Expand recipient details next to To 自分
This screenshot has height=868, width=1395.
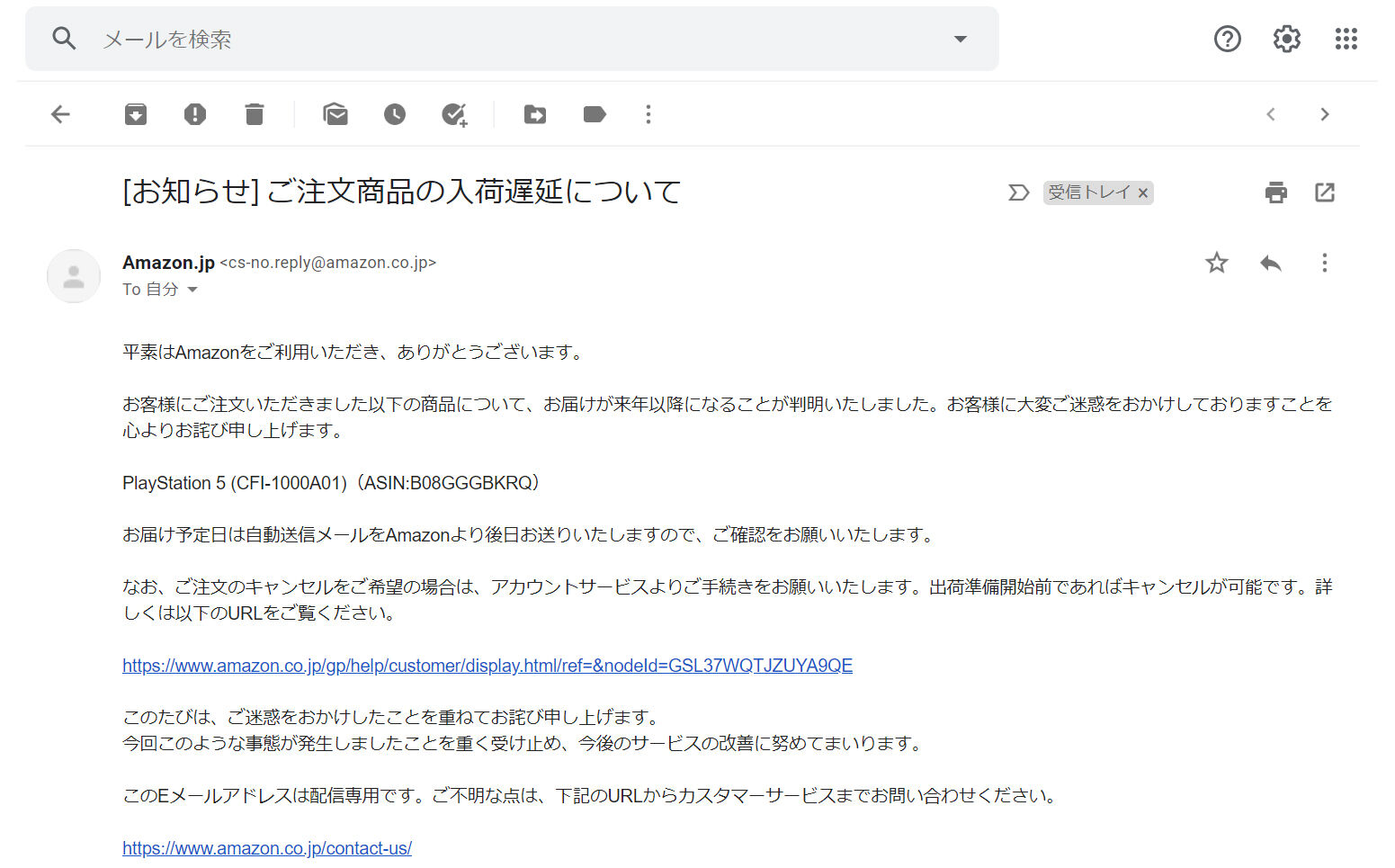point(192,290)
